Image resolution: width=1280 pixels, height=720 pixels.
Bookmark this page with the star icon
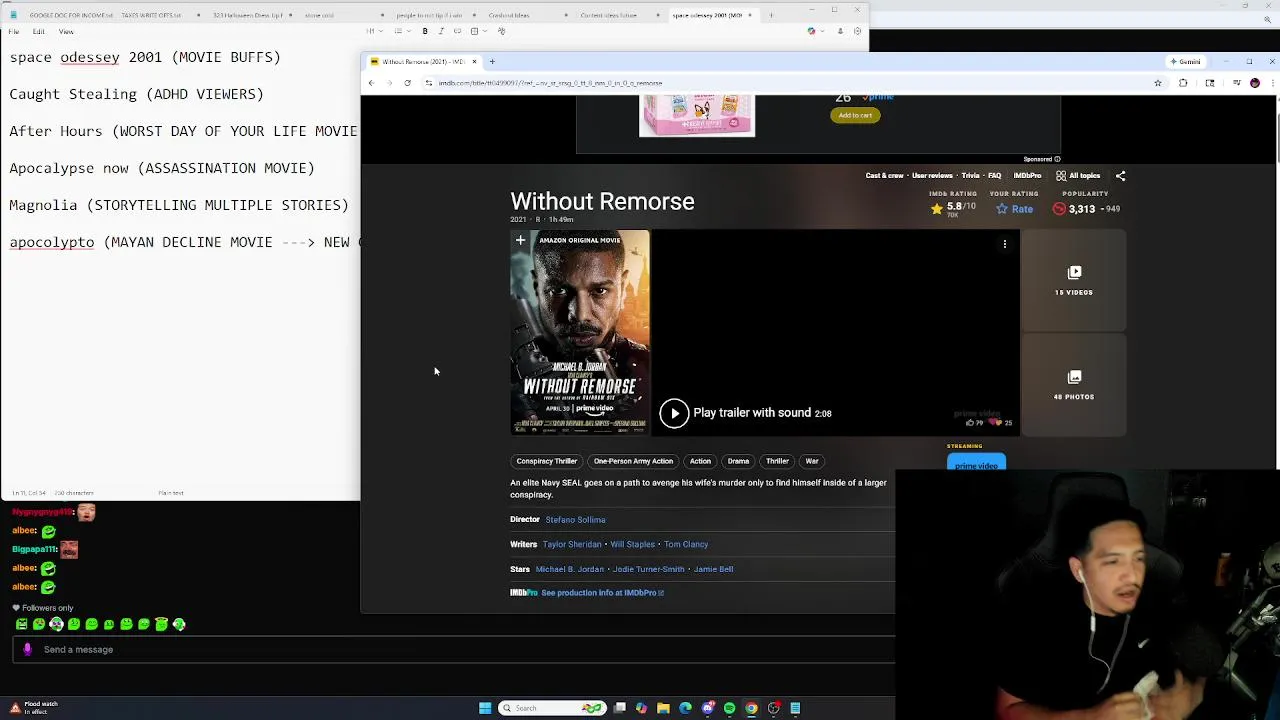pos(1158,83)
